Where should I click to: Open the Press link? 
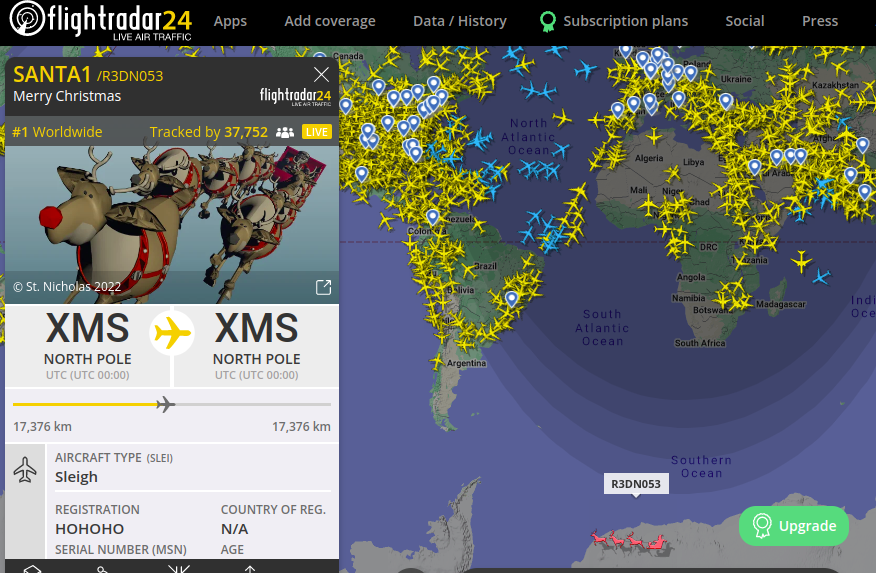(x=820, y=21)
